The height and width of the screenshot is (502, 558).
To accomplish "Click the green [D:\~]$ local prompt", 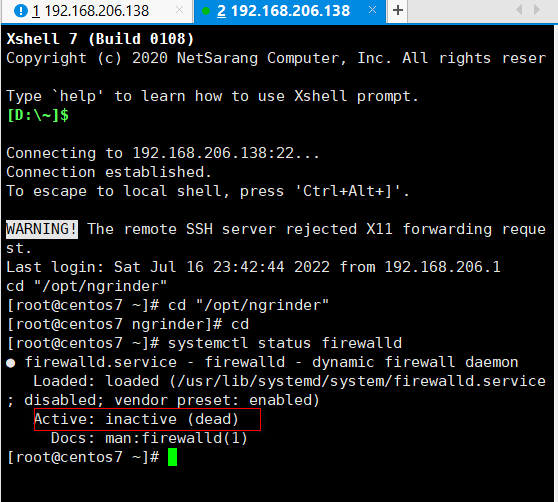I will click(x=38, y=115).
